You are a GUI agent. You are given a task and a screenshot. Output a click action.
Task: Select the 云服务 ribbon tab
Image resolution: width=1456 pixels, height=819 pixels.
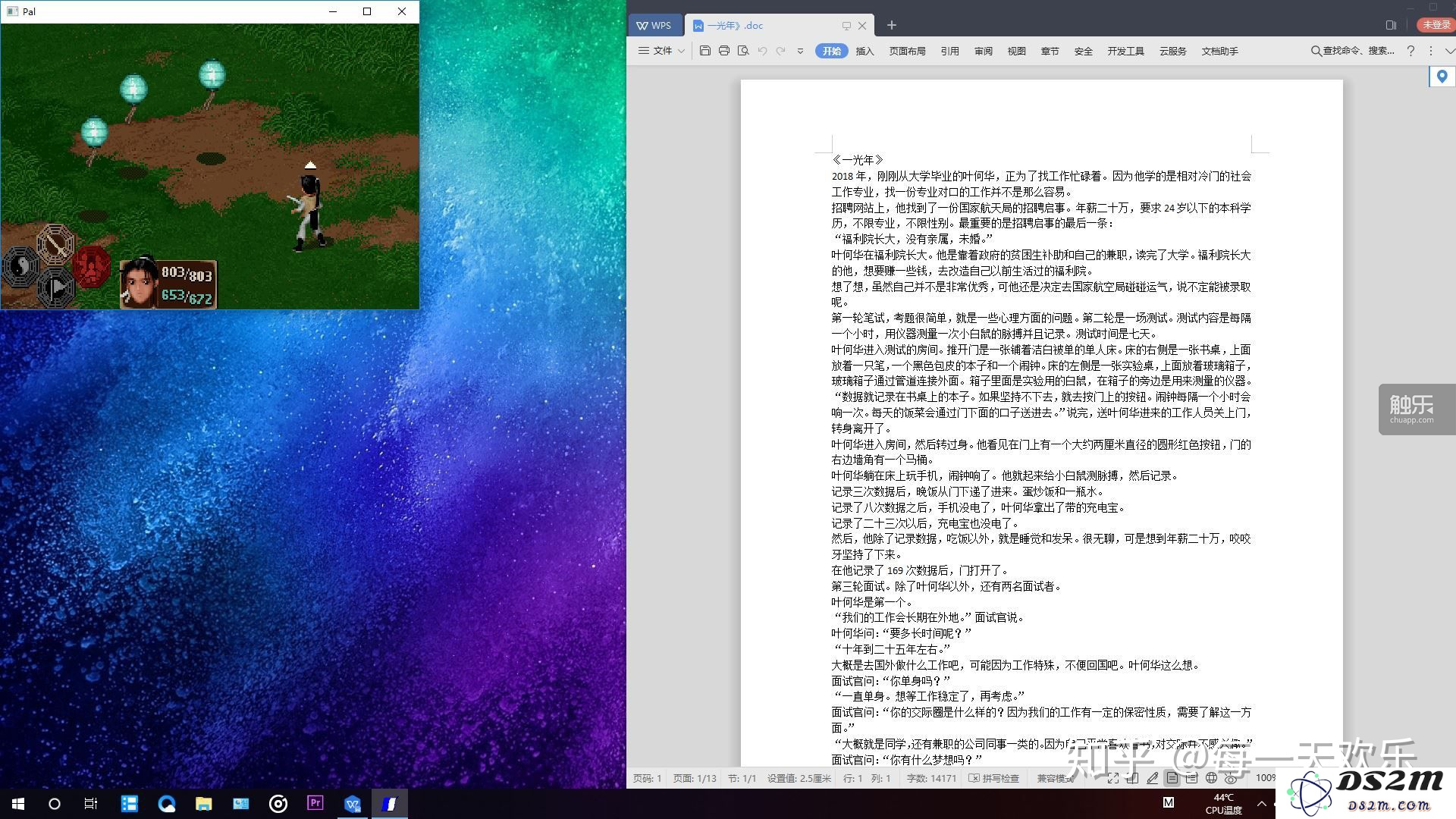click(1173, 51)
